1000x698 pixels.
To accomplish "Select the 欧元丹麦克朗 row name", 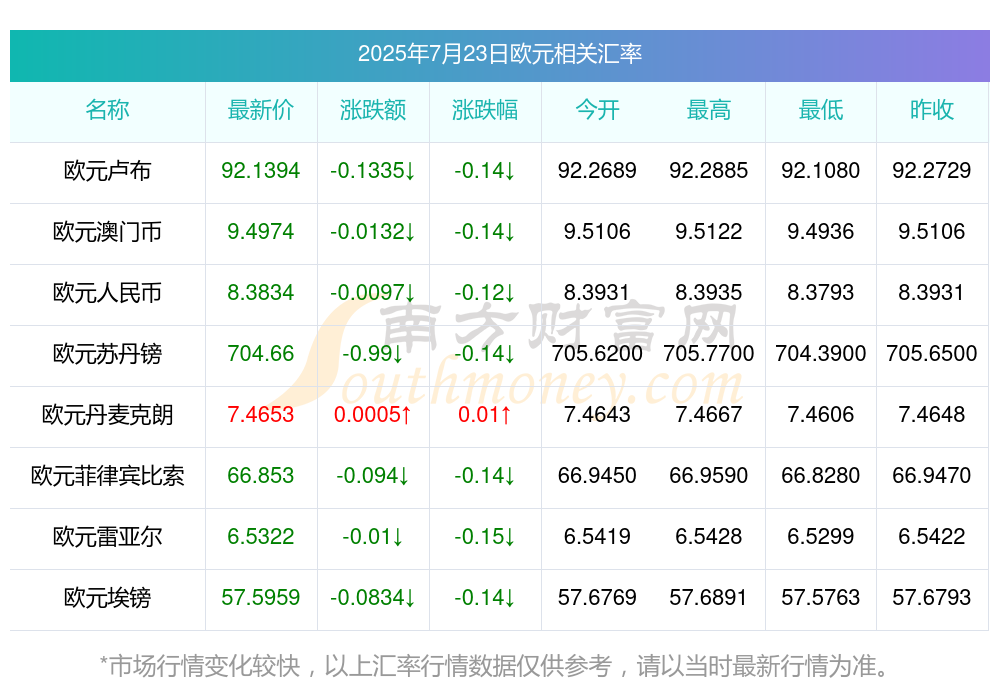I will [x=107, y=415].
